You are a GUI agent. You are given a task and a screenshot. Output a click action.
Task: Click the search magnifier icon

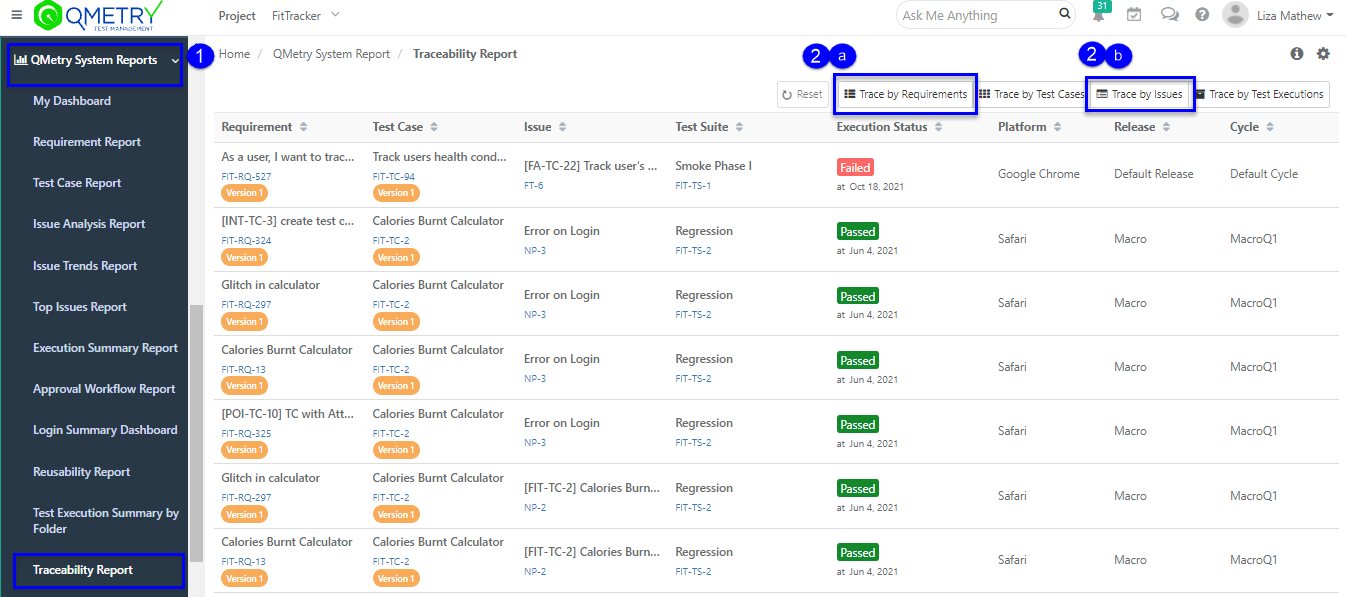[x=1065, y=15]
